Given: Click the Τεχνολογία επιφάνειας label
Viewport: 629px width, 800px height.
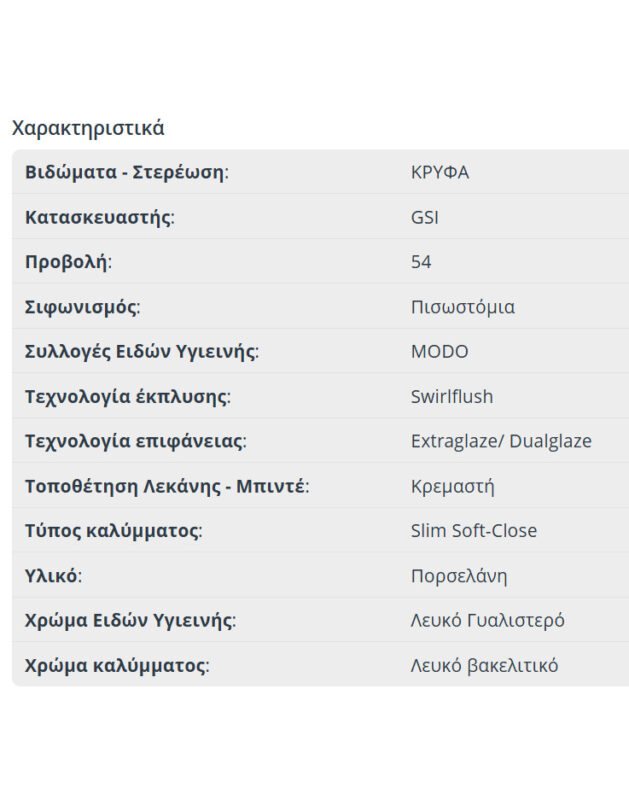Looking at the screenshot, I should pyautogui.click(x=135, y=441).
